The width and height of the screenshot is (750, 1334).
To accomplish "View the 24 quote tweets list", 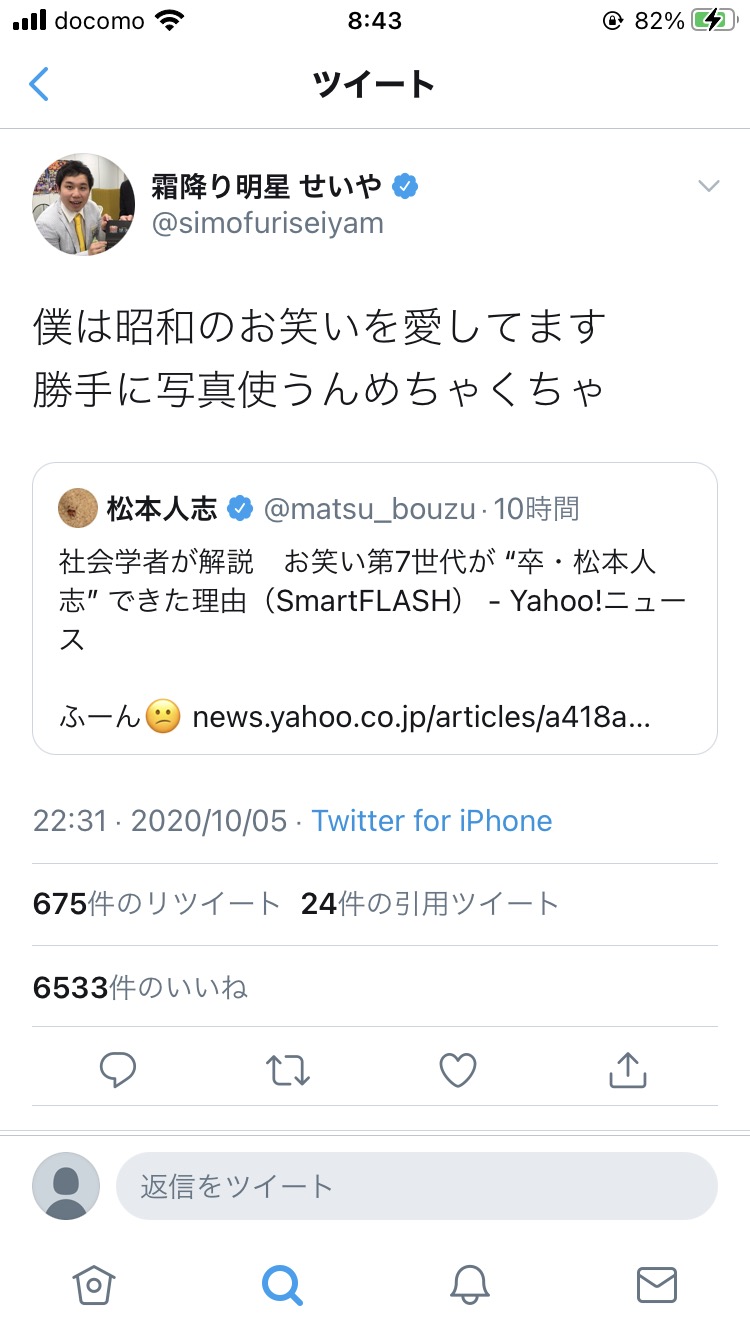I will point(430,904).
